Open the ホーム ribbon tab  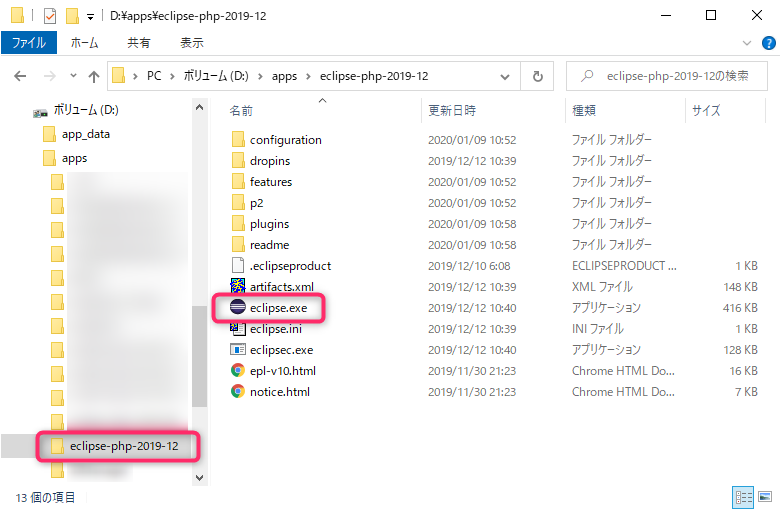point(84,43)
